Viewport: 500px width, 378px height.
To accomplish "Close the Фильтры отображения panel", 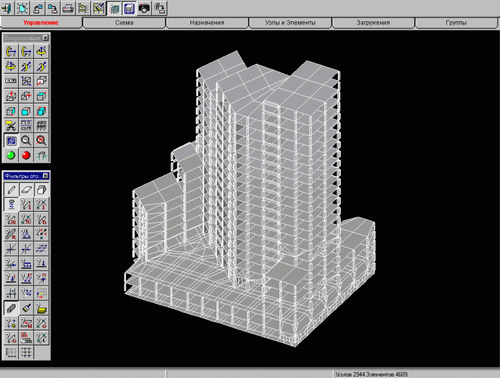I will [46, 176].
